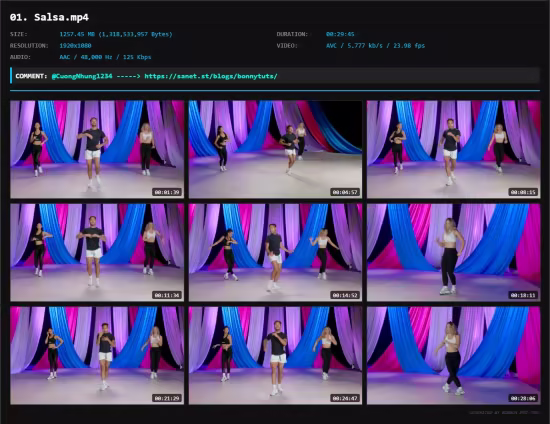550x424 pixels.
Task: Open the thumbnail stamped 00:14:52
Action: click(x=275, y=253)
